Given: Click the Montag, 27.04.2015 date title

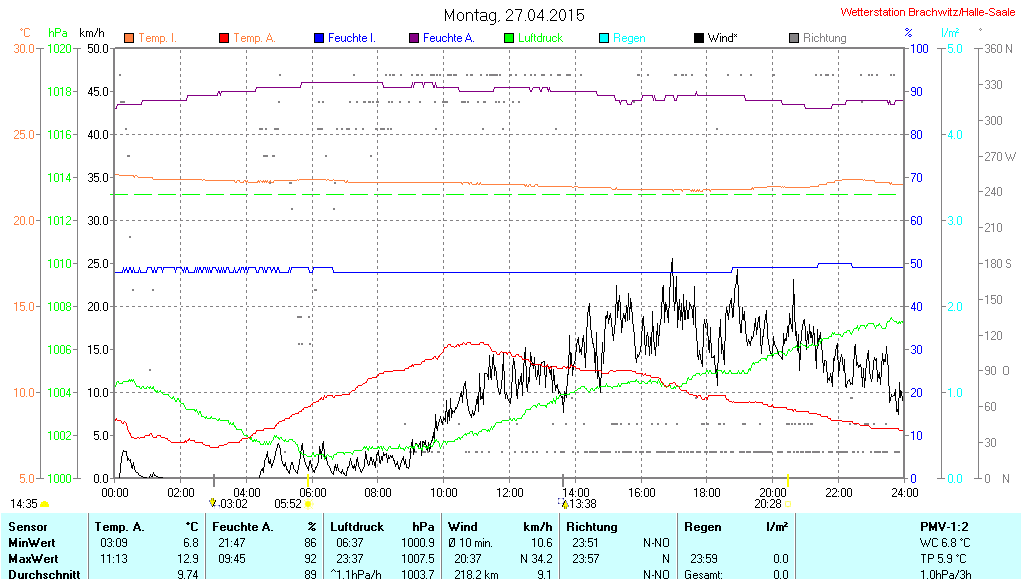Looking at the screenshot, I should (514, 15).
